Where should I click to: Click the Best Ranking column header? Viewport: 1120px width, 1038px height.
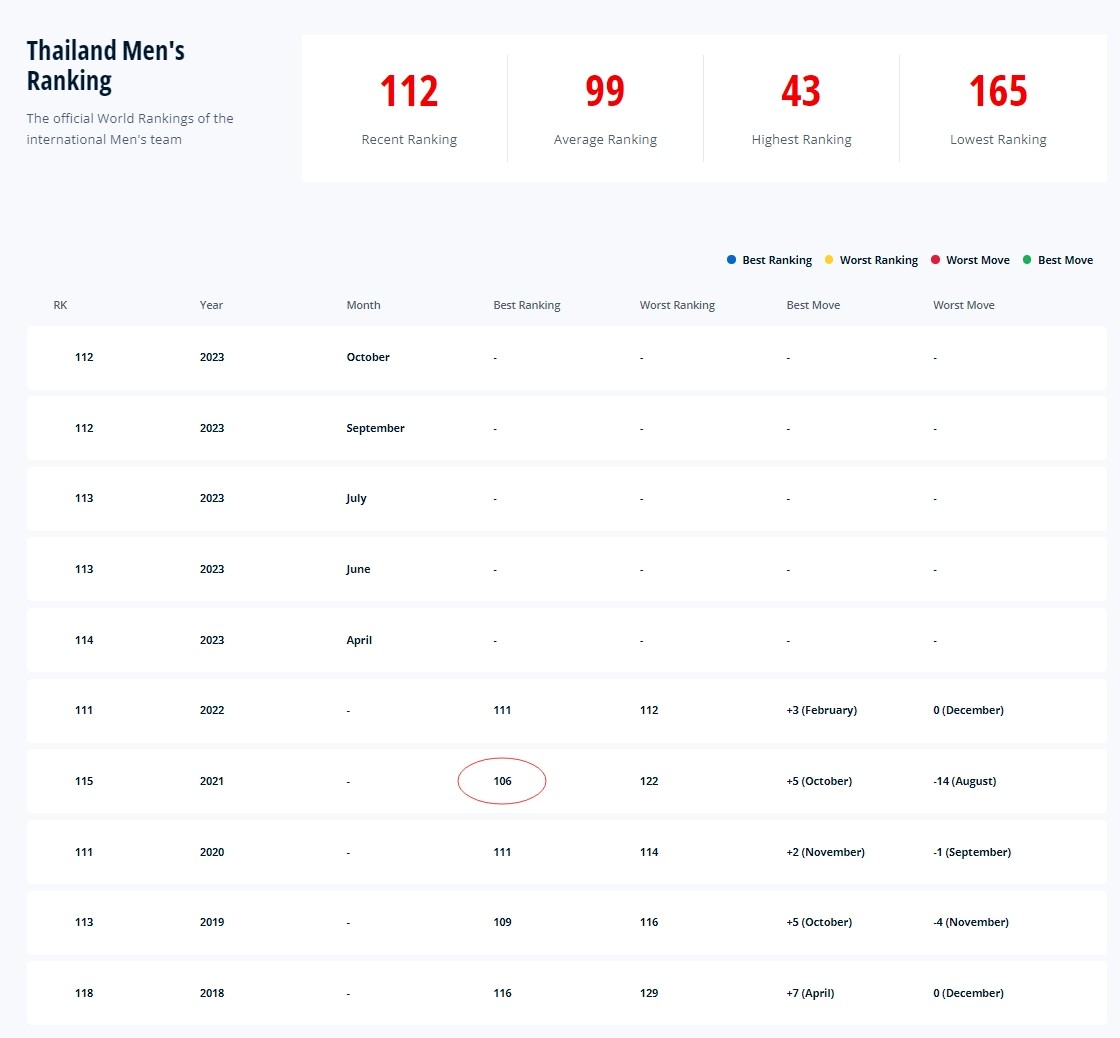click(x=526, y=305)
